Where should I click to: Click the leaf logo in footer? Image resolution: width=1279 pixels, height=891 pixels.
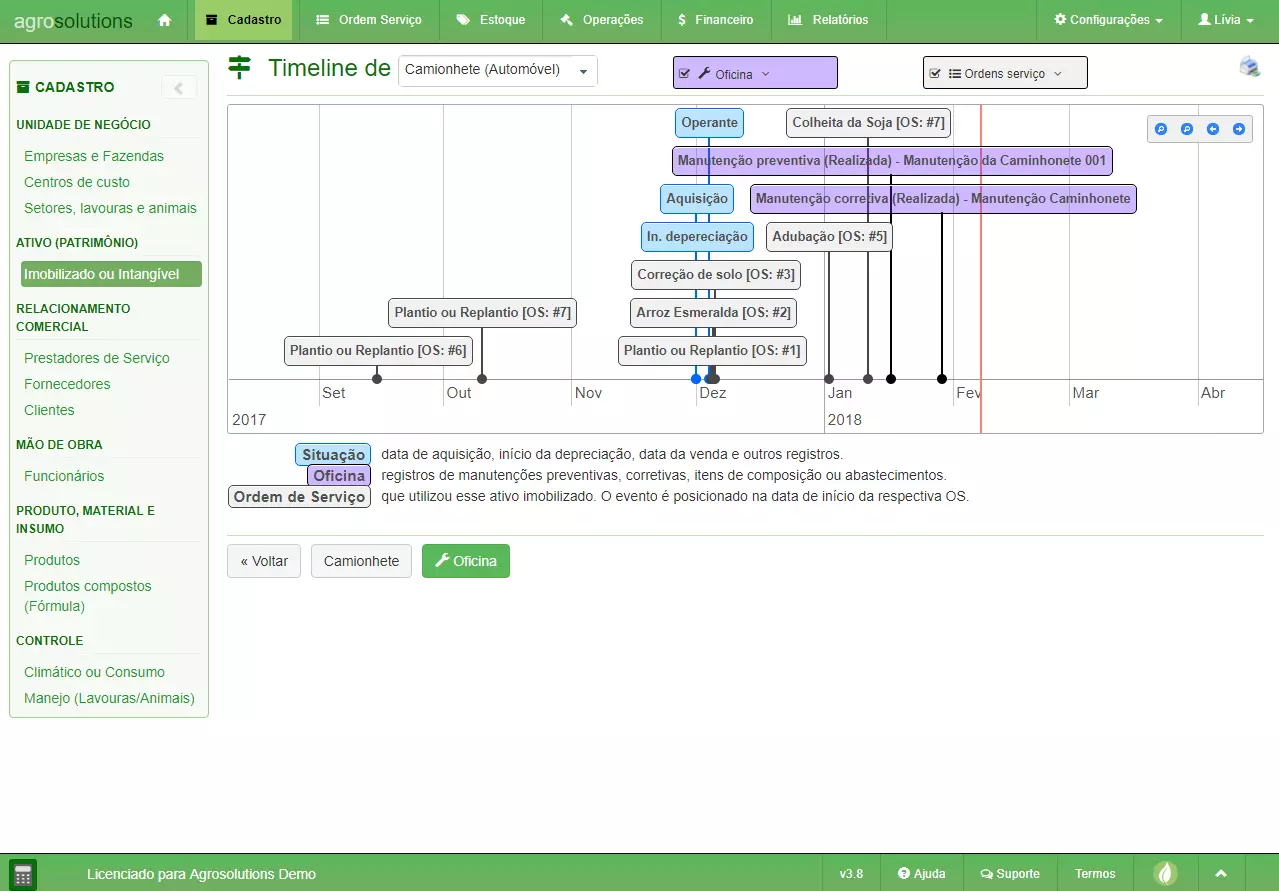(1165, 873)
